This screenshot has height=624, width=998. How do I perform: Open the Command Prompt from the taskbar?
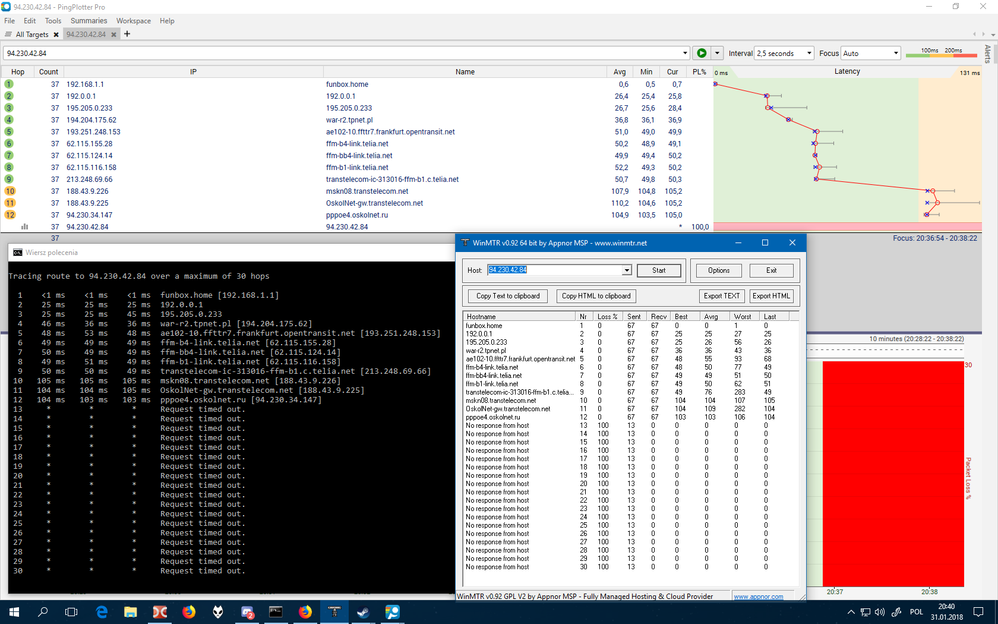tap(277, 611)
